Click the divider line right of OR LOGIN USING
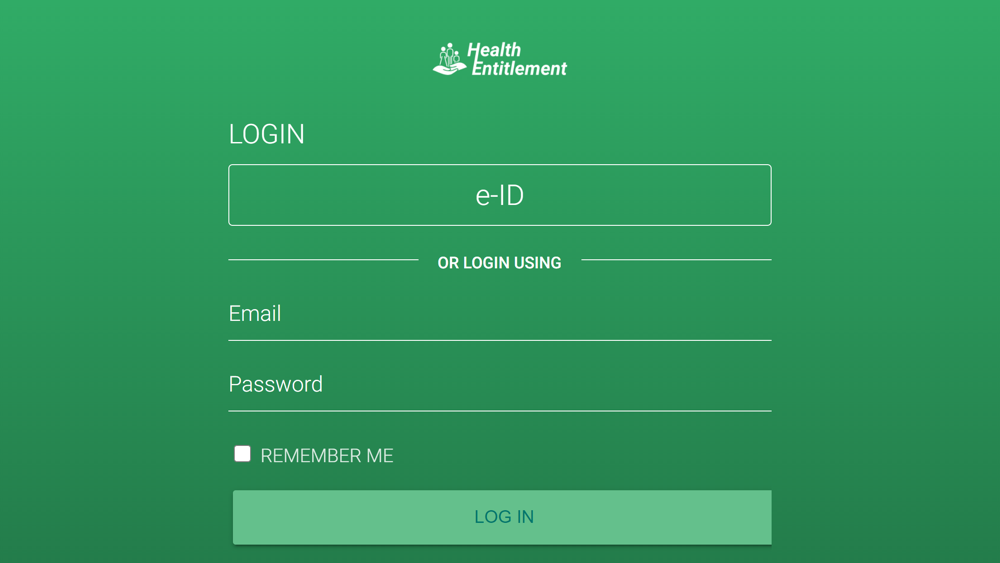Viewport: 1000px width, 563px height. pos(677,260)
